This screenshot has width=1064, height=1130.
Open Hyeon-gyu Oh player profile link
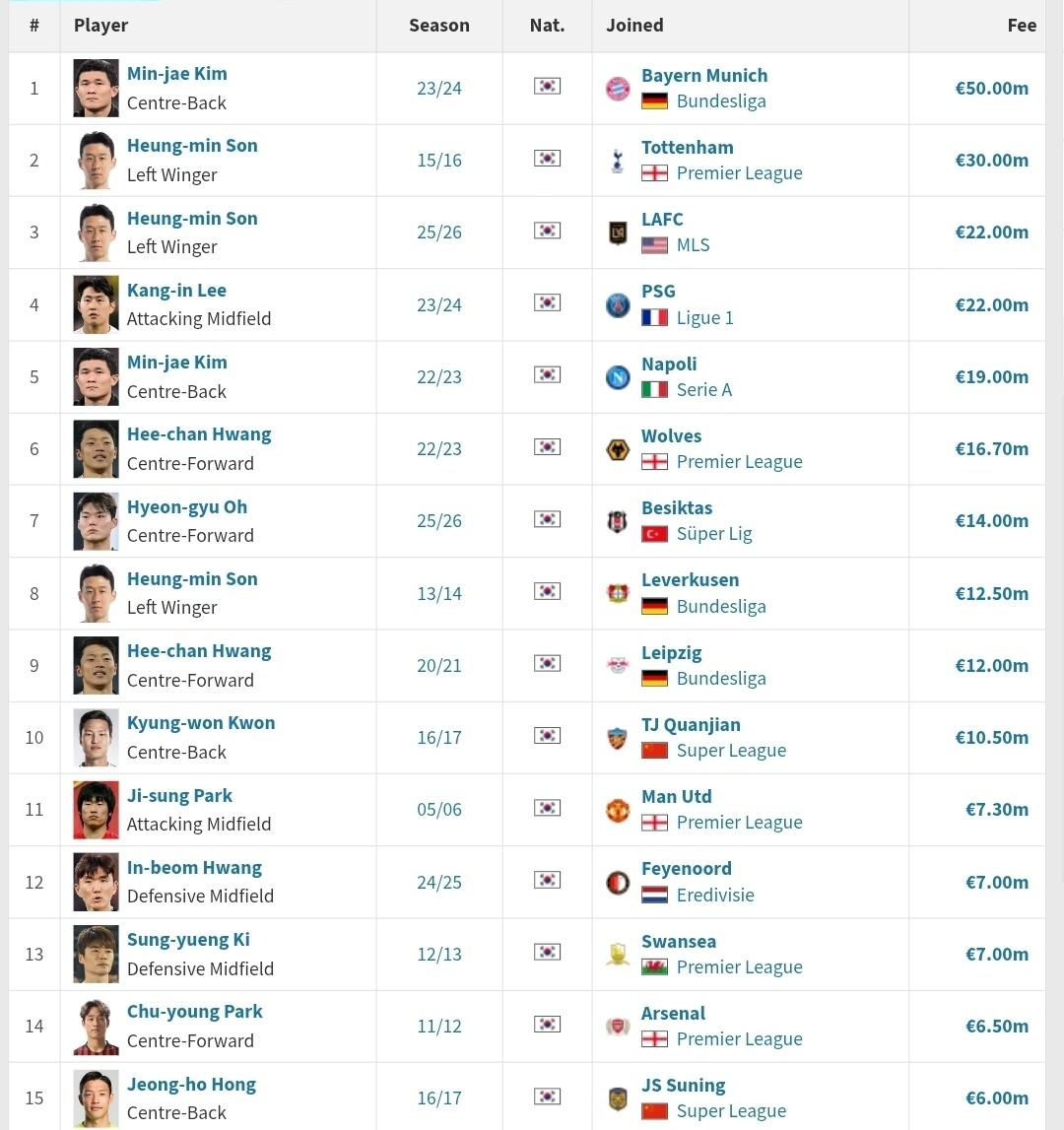pyautogui.click(x=187, y=507)
